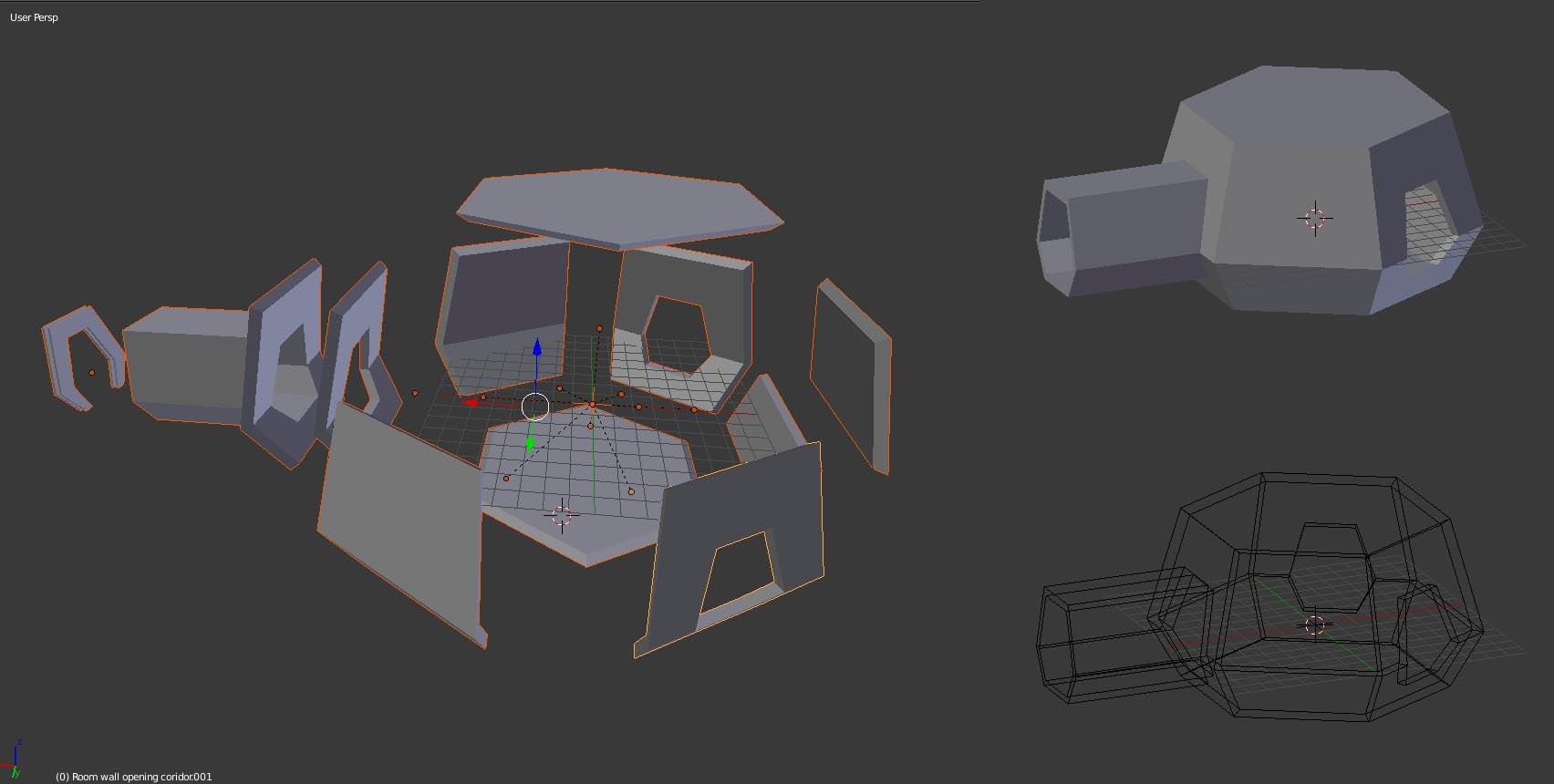
Task: Select the plain wall panel at far right
Action: tap(851, 376)
